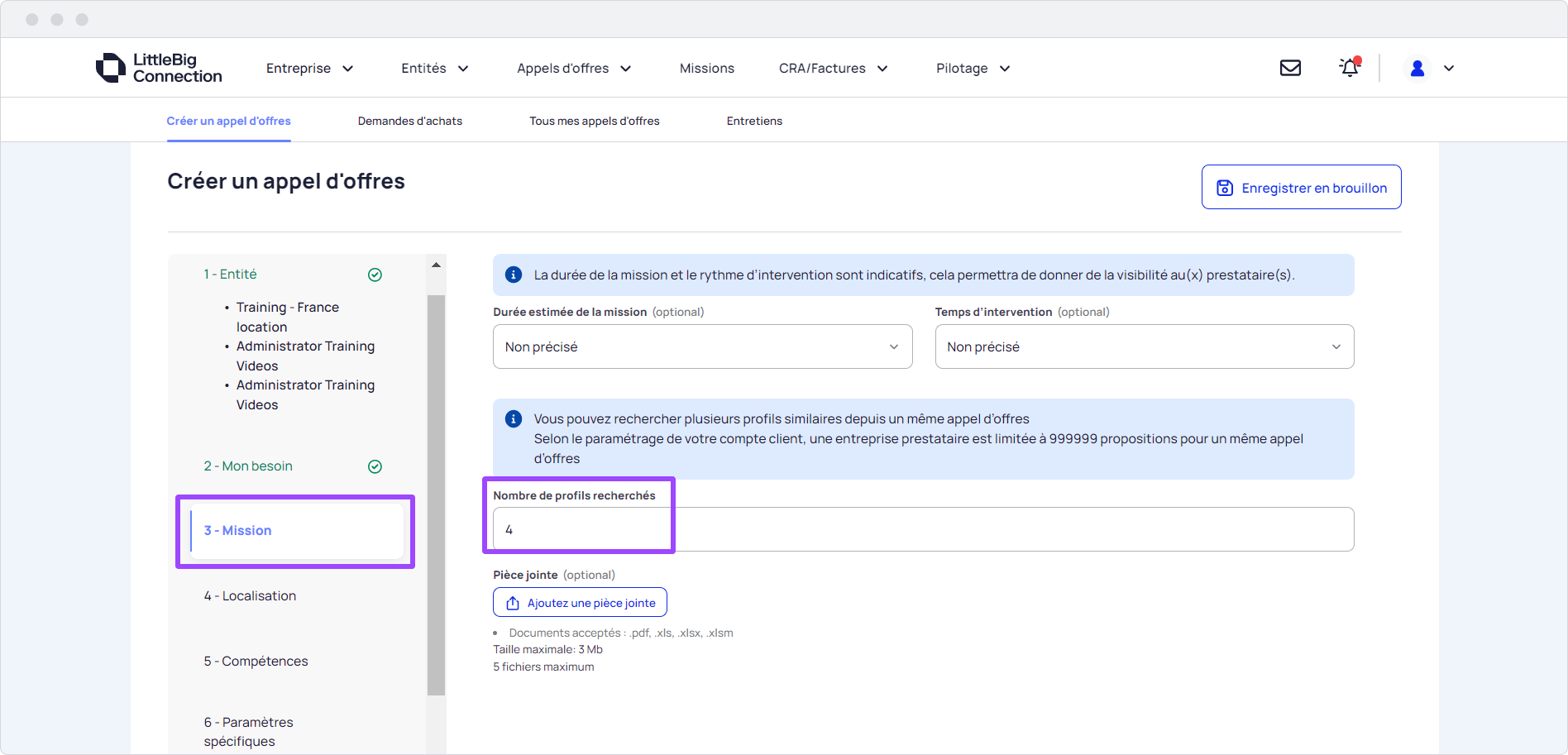The width and height of the screenshot is (1568, 755).
Task: Select step 3 - Mission
Action: [x=296, y=531]
